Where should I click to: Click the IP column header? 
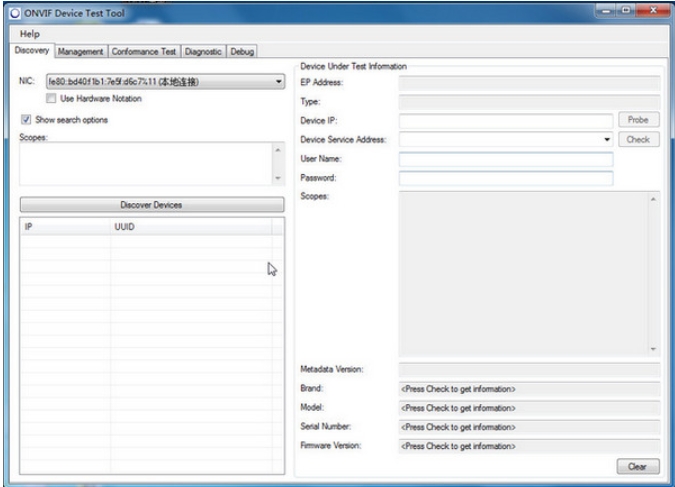coord(65,227)
